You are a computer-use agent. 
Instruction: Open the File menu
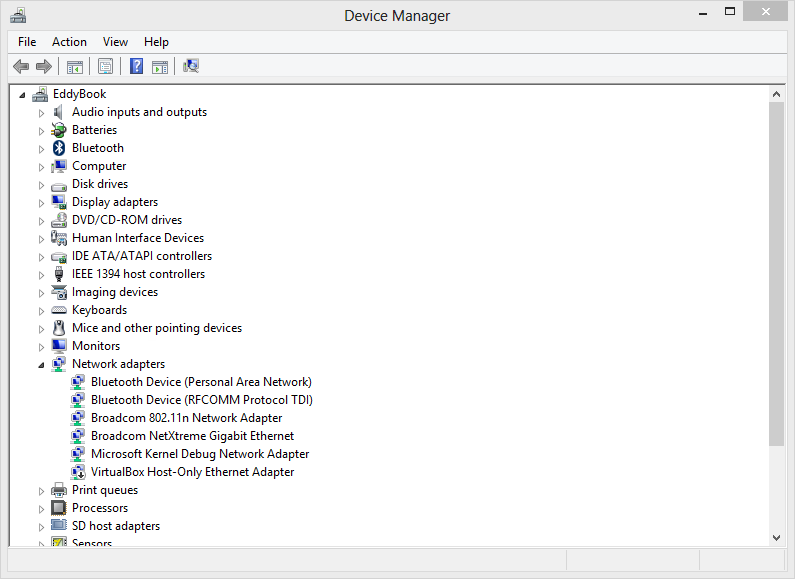click(27, 42)
